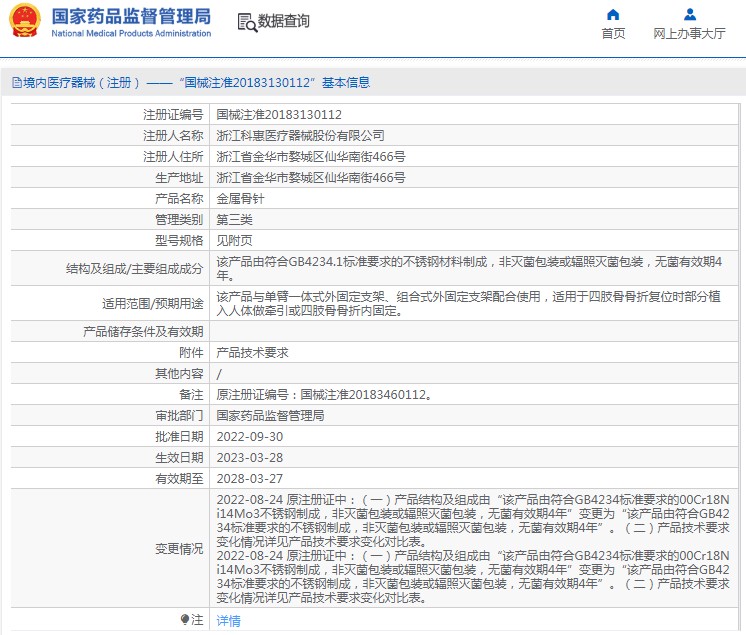The image size is (746, 635).
Task: Click the 变更情况 row label
Action: click(179, 549)
